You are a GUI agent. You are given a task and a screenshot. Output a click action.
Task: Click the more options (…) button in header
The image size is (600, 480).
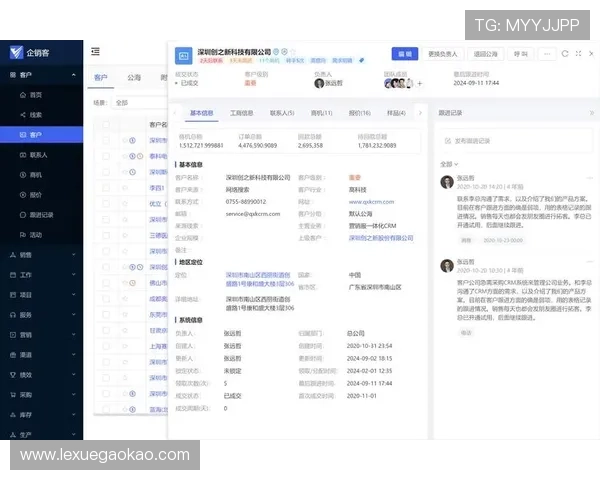point(547,54)
